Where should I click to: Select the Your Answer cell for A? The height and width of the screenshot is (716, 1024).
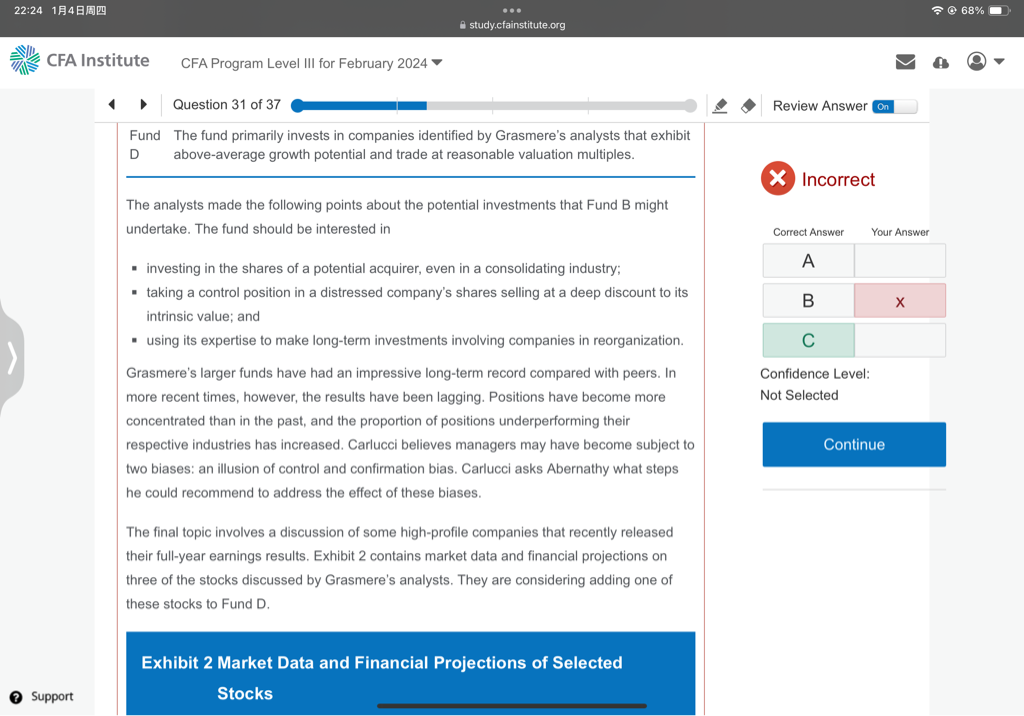click(900, 261)
